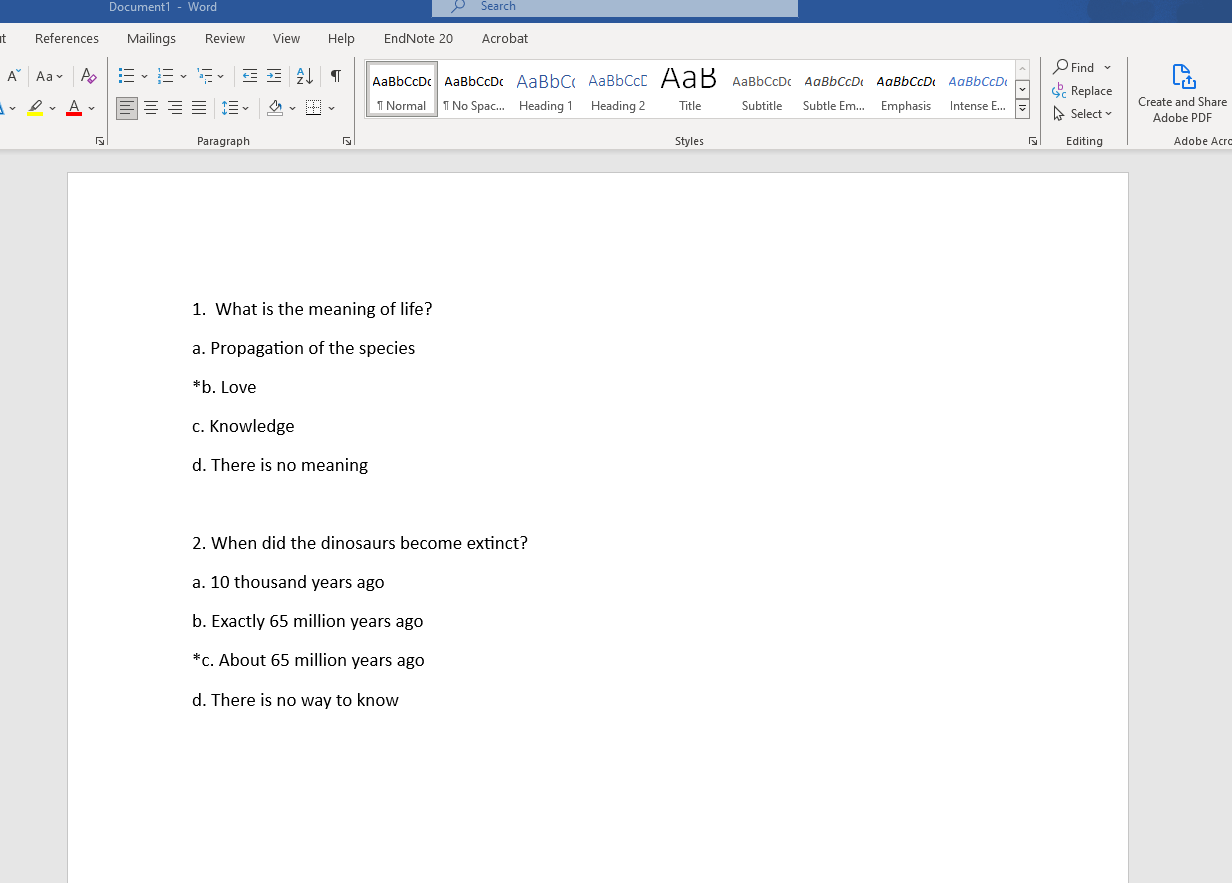The height and width of the screenshot is (883, 1232).
Task: Open the Styles pane dialog launcher
Action: [1033, 141]
